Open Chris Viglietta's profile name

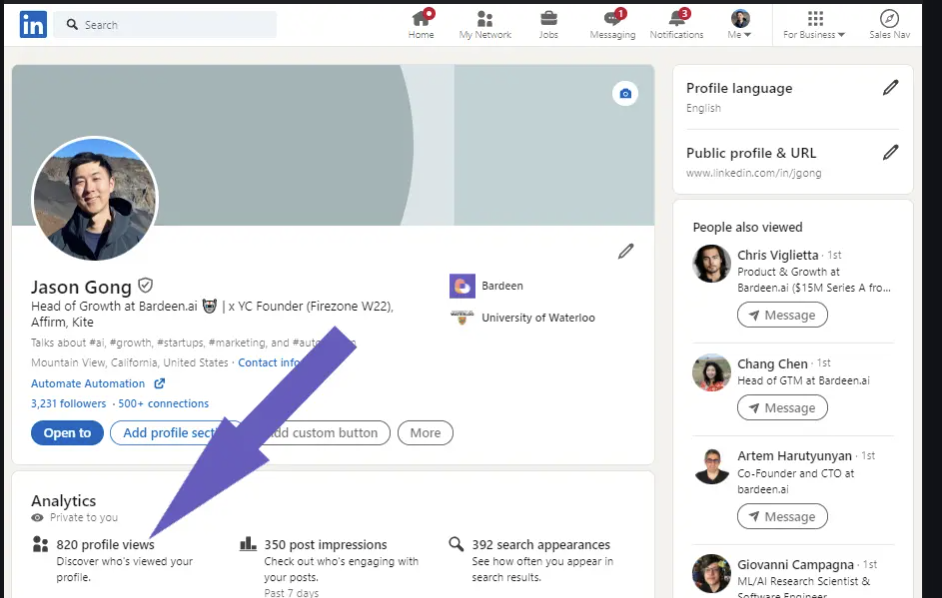pos(777,255)
